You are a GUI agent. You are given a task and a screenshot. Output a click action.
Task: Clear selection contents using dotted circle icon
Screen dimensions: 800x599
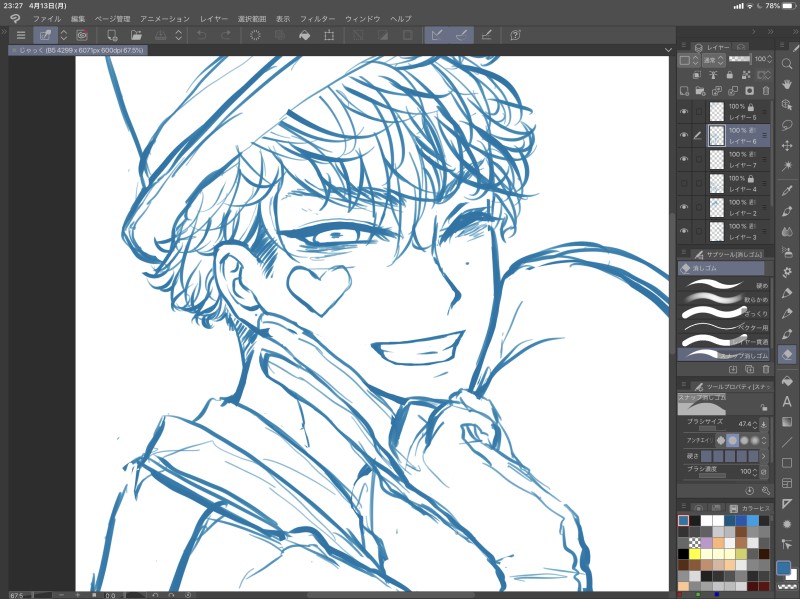click(255, 35)
